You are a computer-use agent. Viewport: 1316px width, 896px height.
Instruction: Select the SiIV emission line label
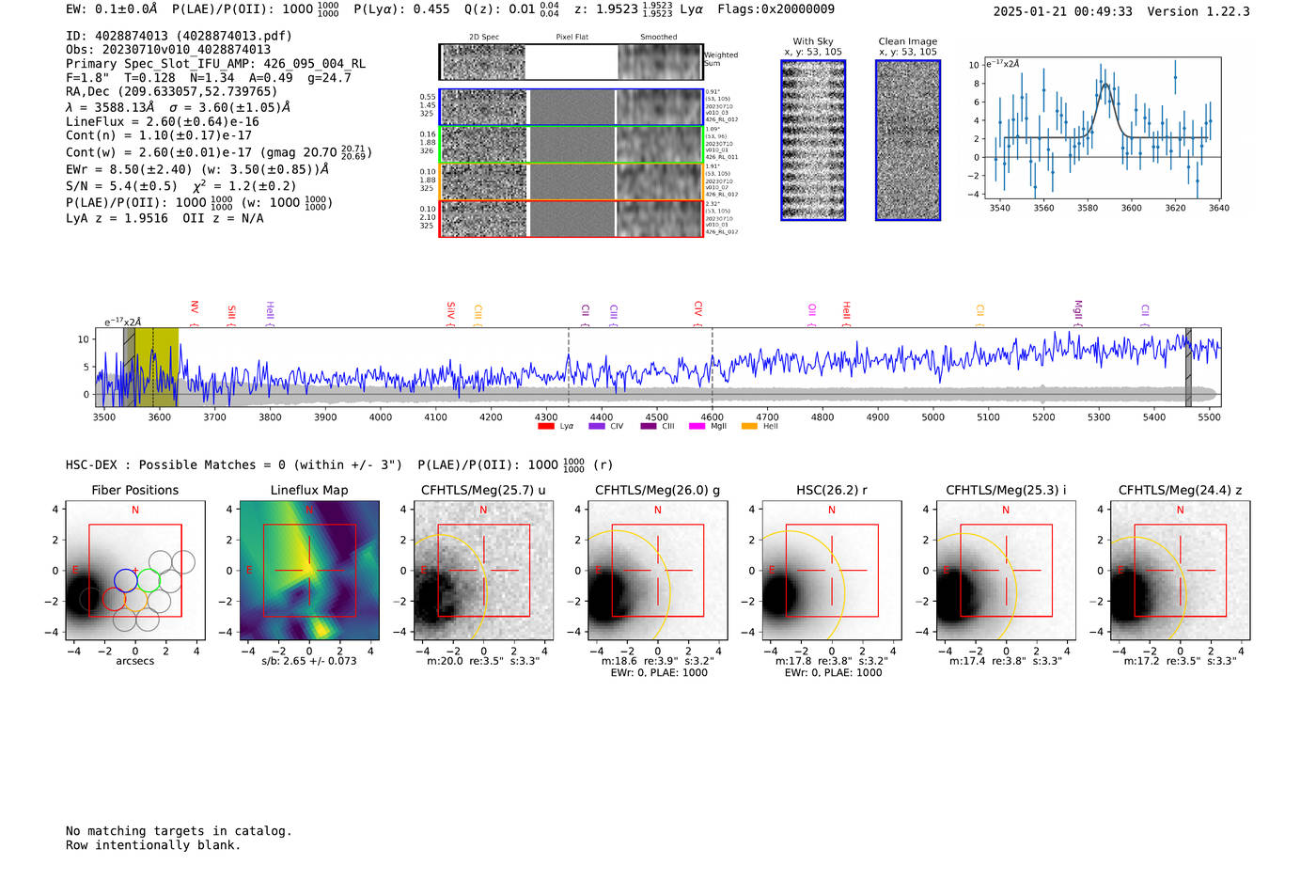(x=451, y=309)
